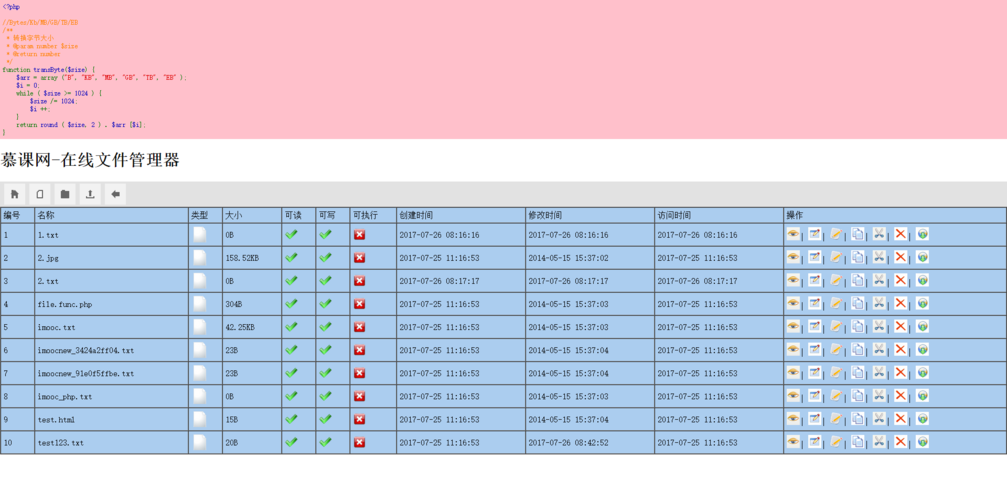
Task: Delete 1.txt with the red X icon
Action: tap(900, 234)
